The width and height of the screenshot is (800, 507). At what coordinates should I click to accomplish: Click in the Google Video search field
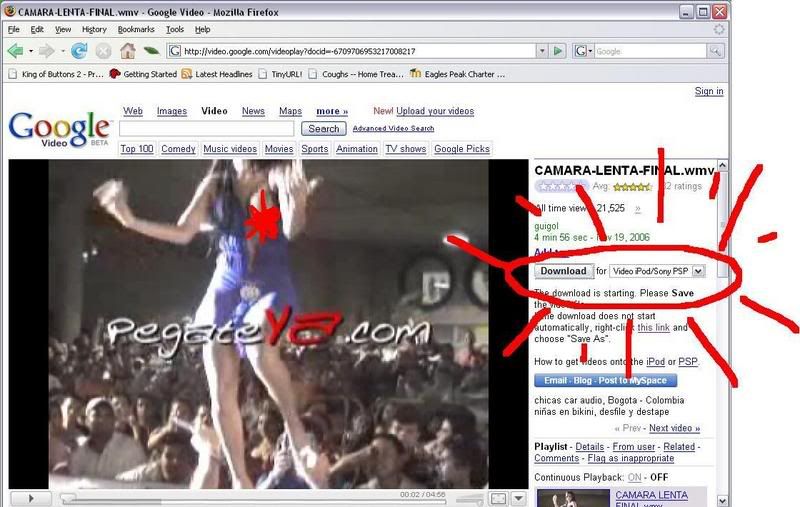[207, 129]
